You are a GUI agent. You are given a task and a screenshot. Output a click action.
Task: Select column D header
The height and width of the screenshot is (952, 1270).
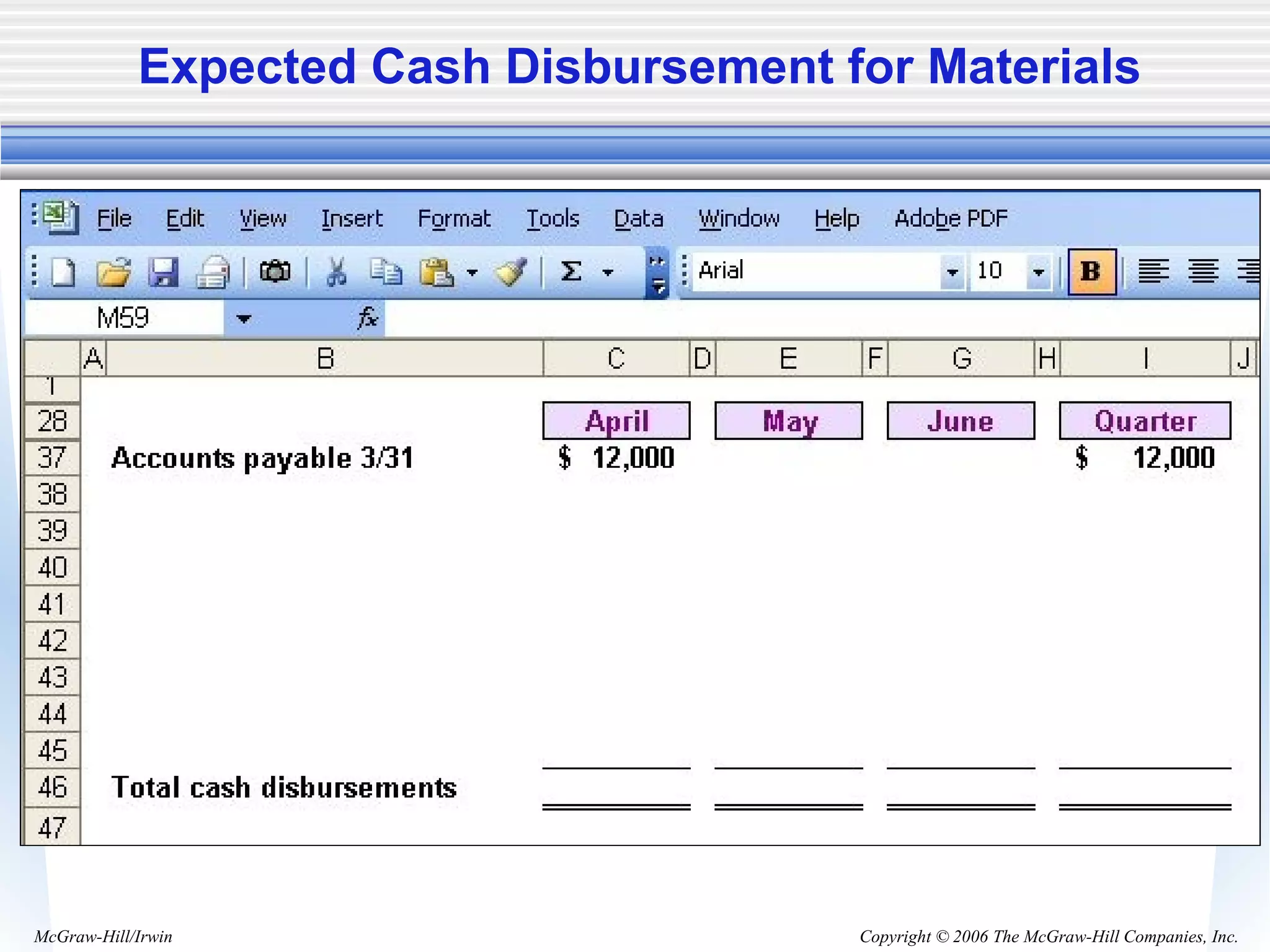[x=703, y=358]
